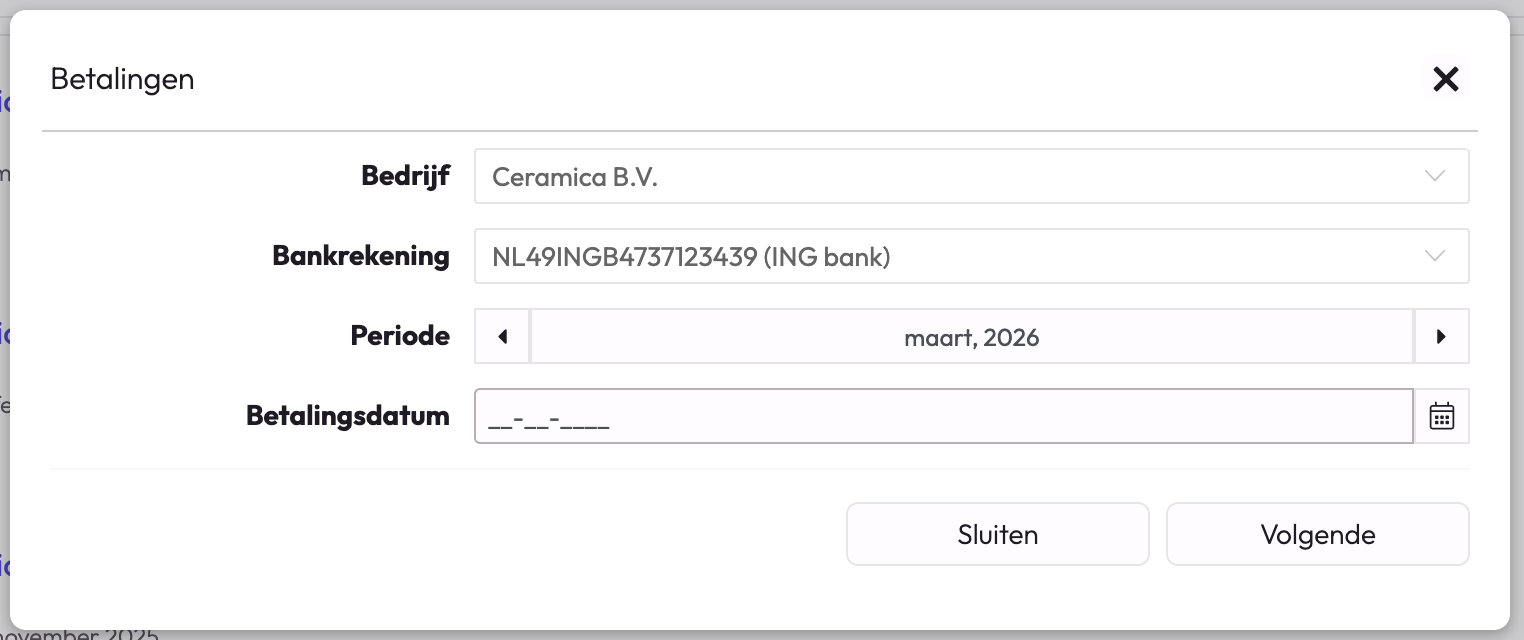1524x640 pixels.
Task: Click the chevron arrow in the Bedrijf field
Action: 1435,176
